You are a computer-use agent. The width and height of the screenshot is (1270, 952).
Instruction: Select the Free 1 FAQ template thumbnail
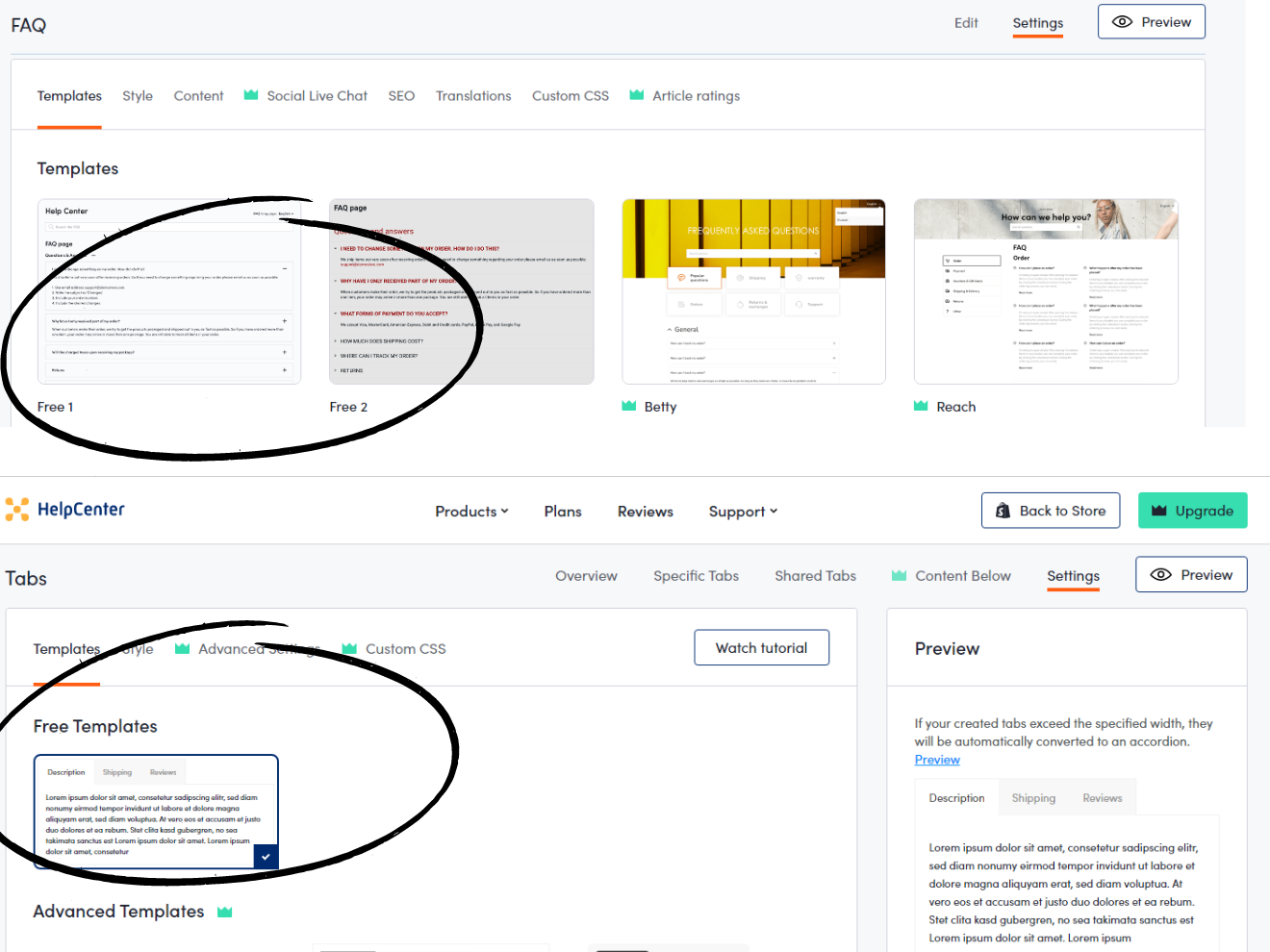169,292
